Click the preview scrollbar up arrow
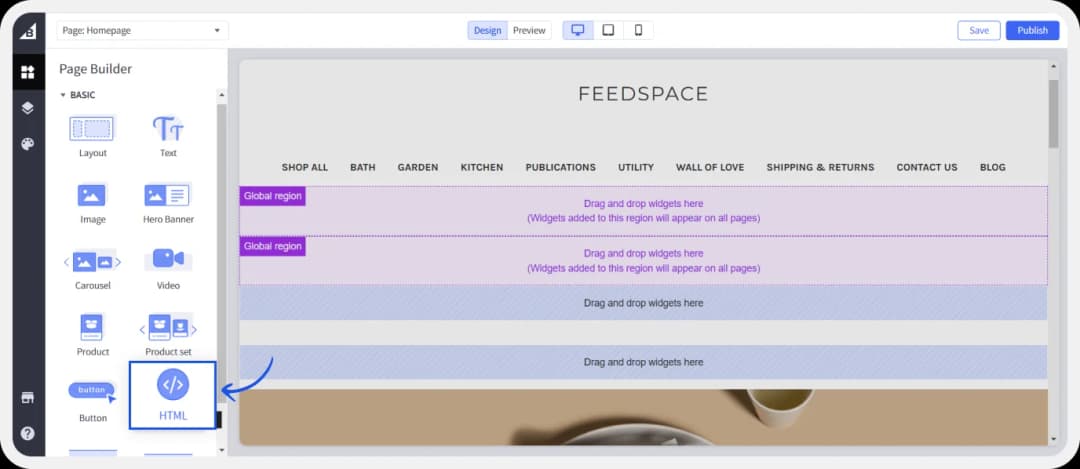 (x=1053, y=66)
